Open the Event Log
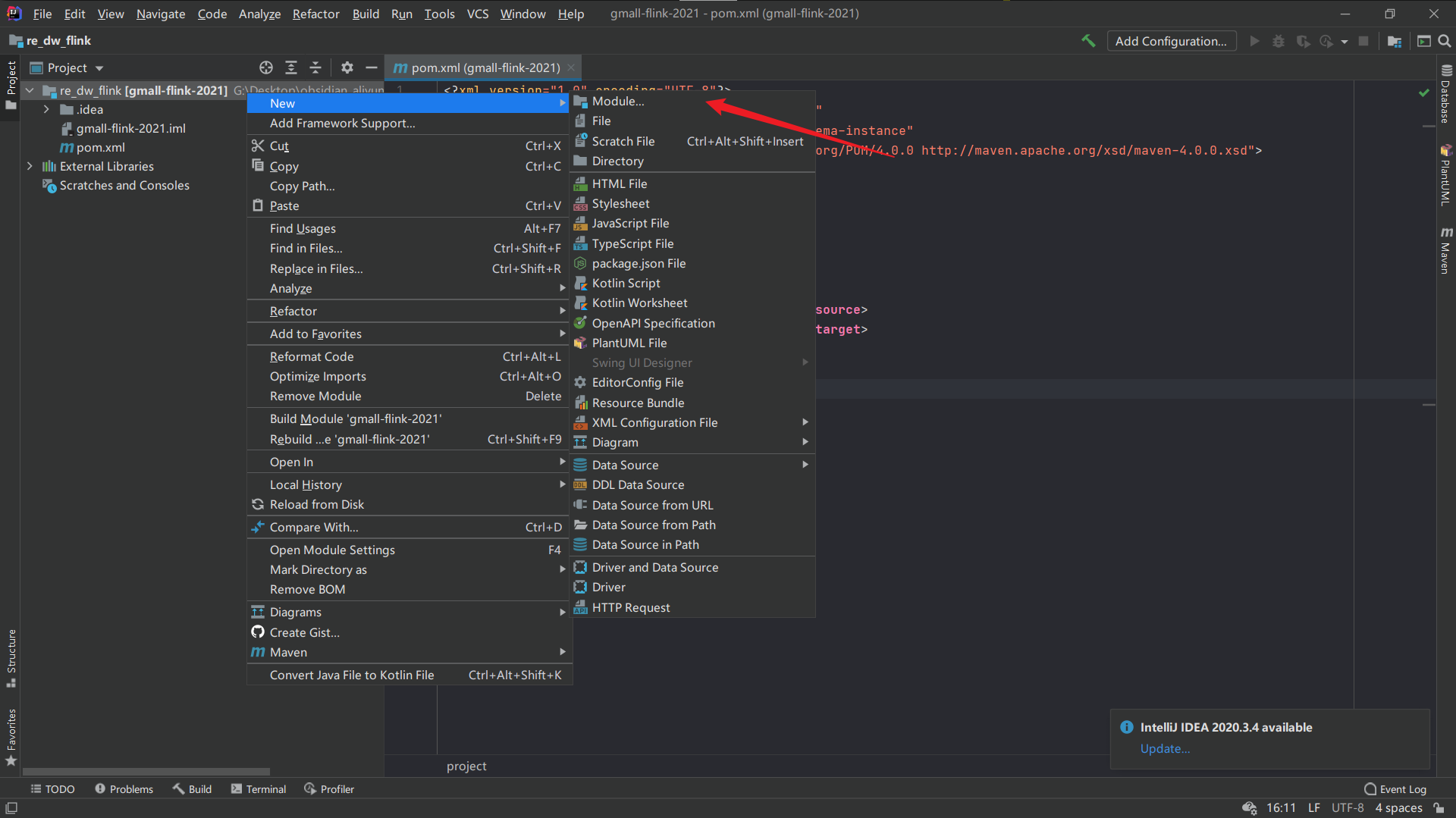The width and height of the screenshot is (1456, 818). [1395, 789]
